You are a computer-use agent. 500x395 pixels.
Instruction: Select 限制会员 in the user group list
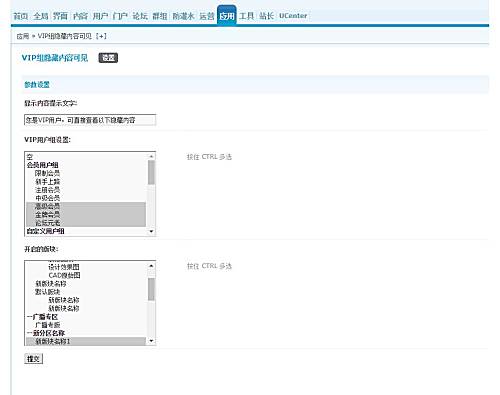[x=86, y=173]
